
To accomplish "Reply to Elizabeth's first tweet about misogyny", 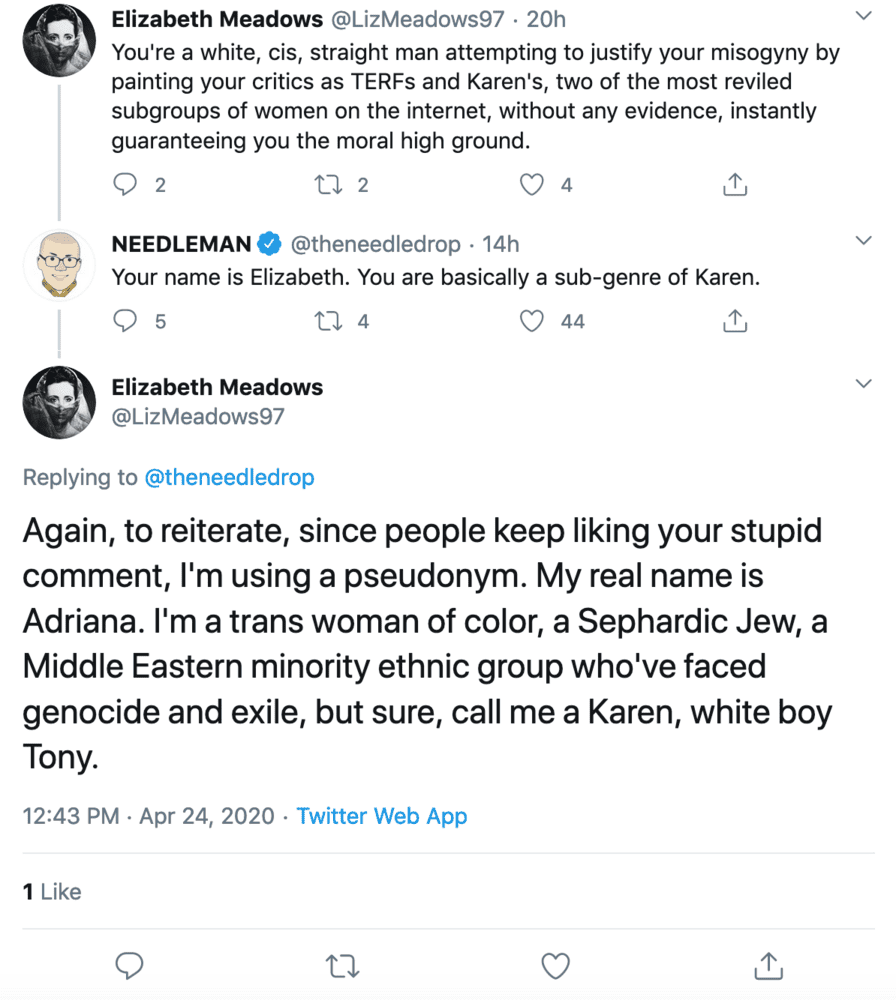I will pyautogui.click(x=125, y=184).
